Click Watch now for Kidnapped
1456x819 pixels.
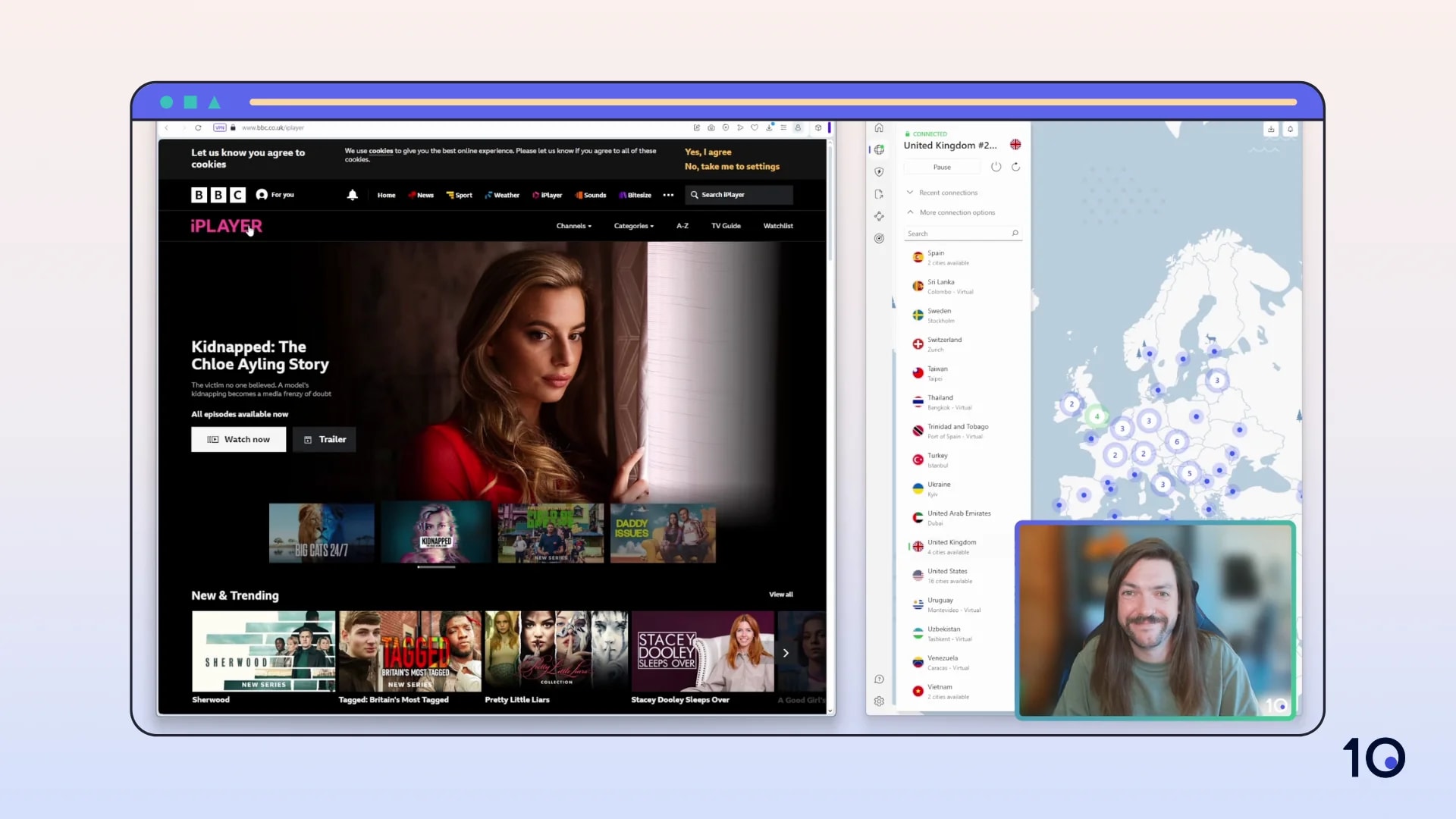coord(238,439)
